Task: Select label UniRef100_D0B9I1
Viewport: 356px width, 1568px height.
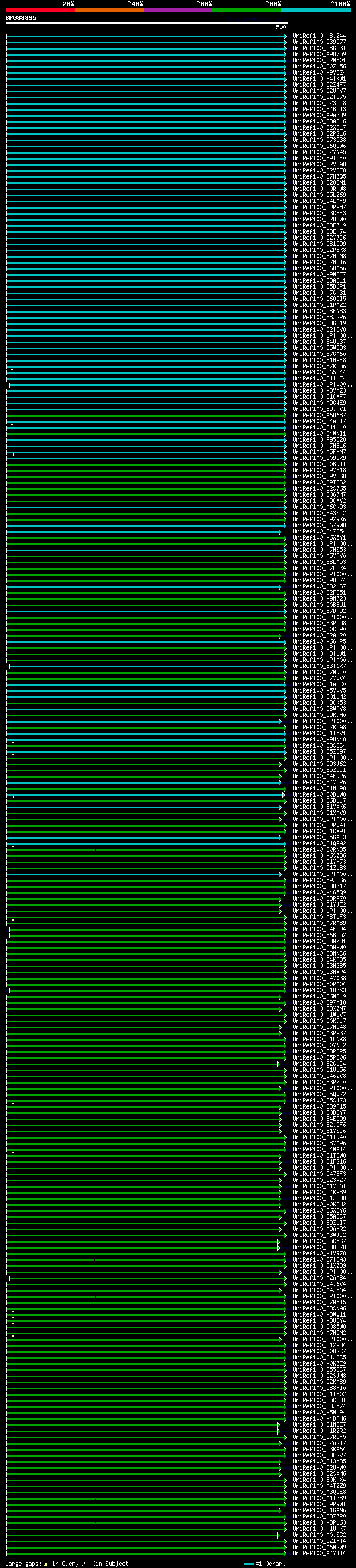Action: tap(319, 464)
